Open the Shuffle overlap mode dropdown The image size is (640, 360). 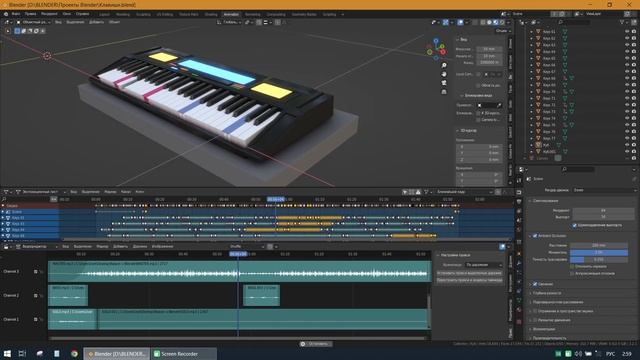point(247,247)
